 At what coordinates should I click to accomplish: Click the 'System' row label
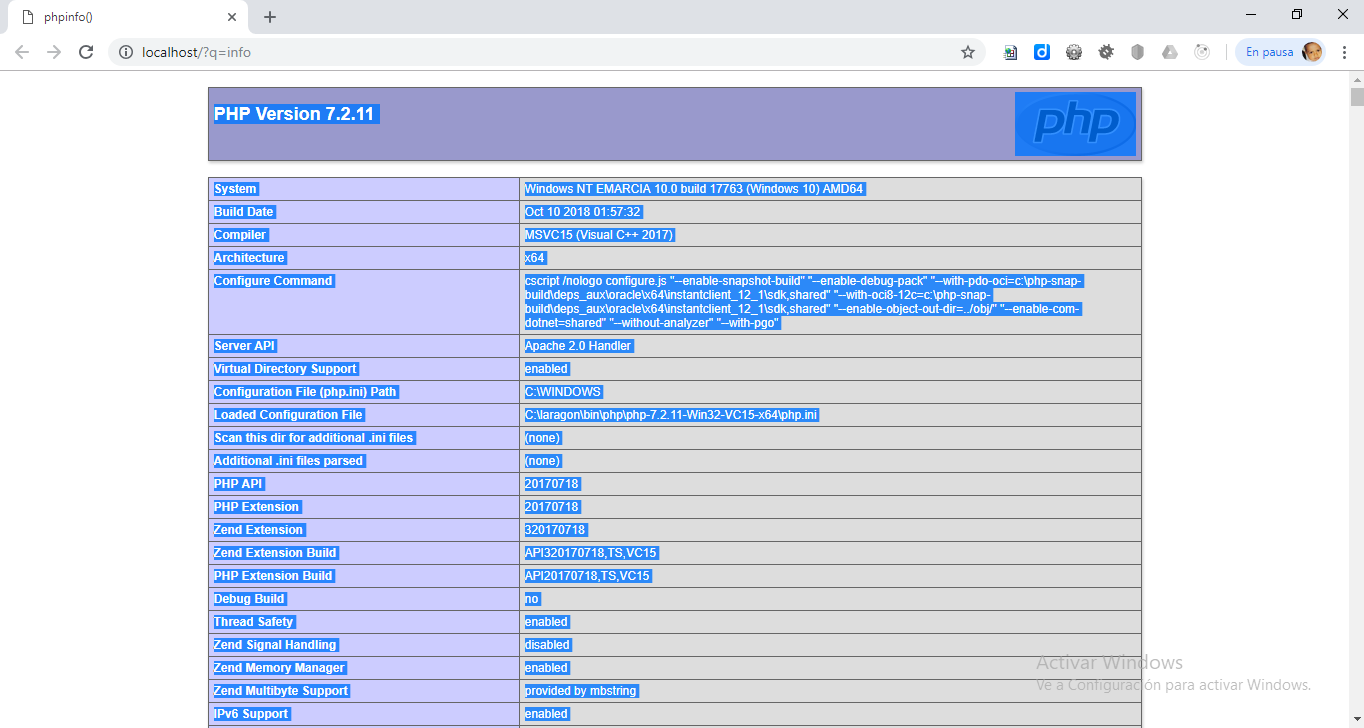click(x=235, y=189)
